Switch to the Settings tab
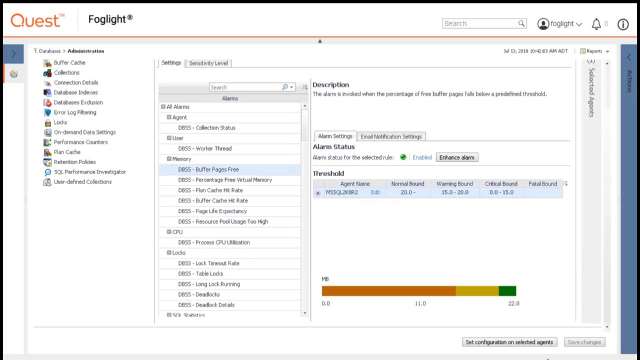Screen dimensions: 640x360 [x=171, y=63]
